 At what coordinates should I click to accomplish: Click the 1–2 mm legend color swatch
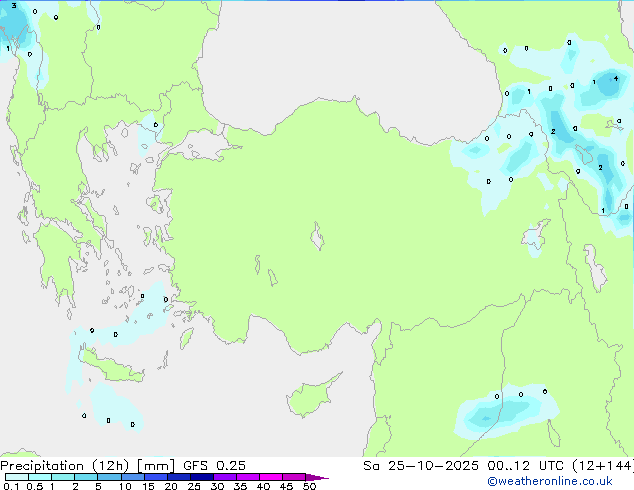(63, 477)
